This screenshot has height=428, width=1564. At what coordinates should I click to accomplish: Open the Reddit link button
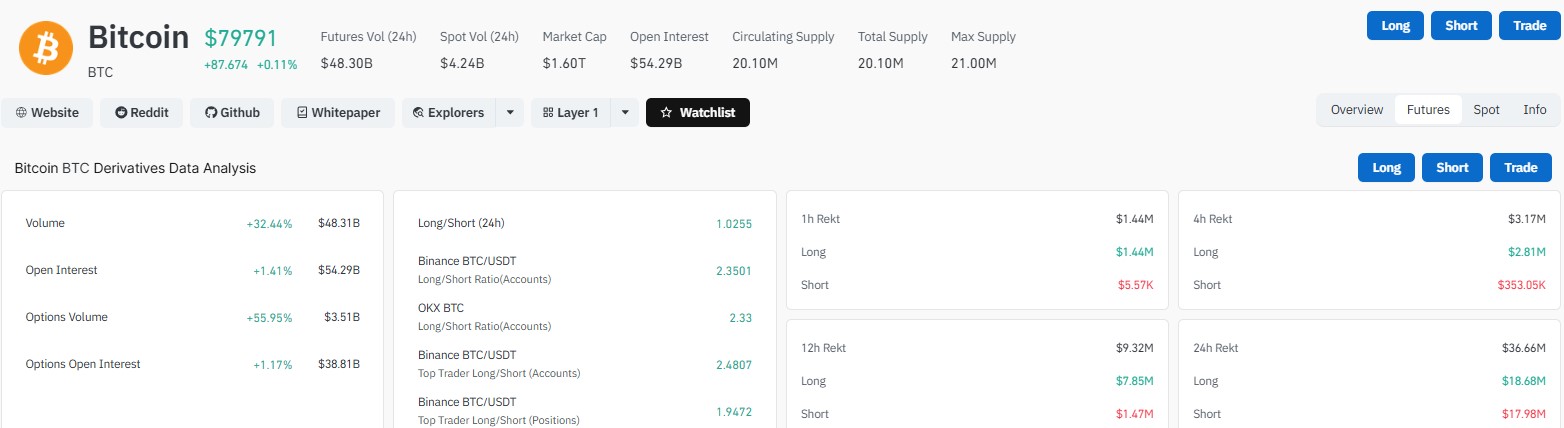pyautogui.click(x=142, y=113)
